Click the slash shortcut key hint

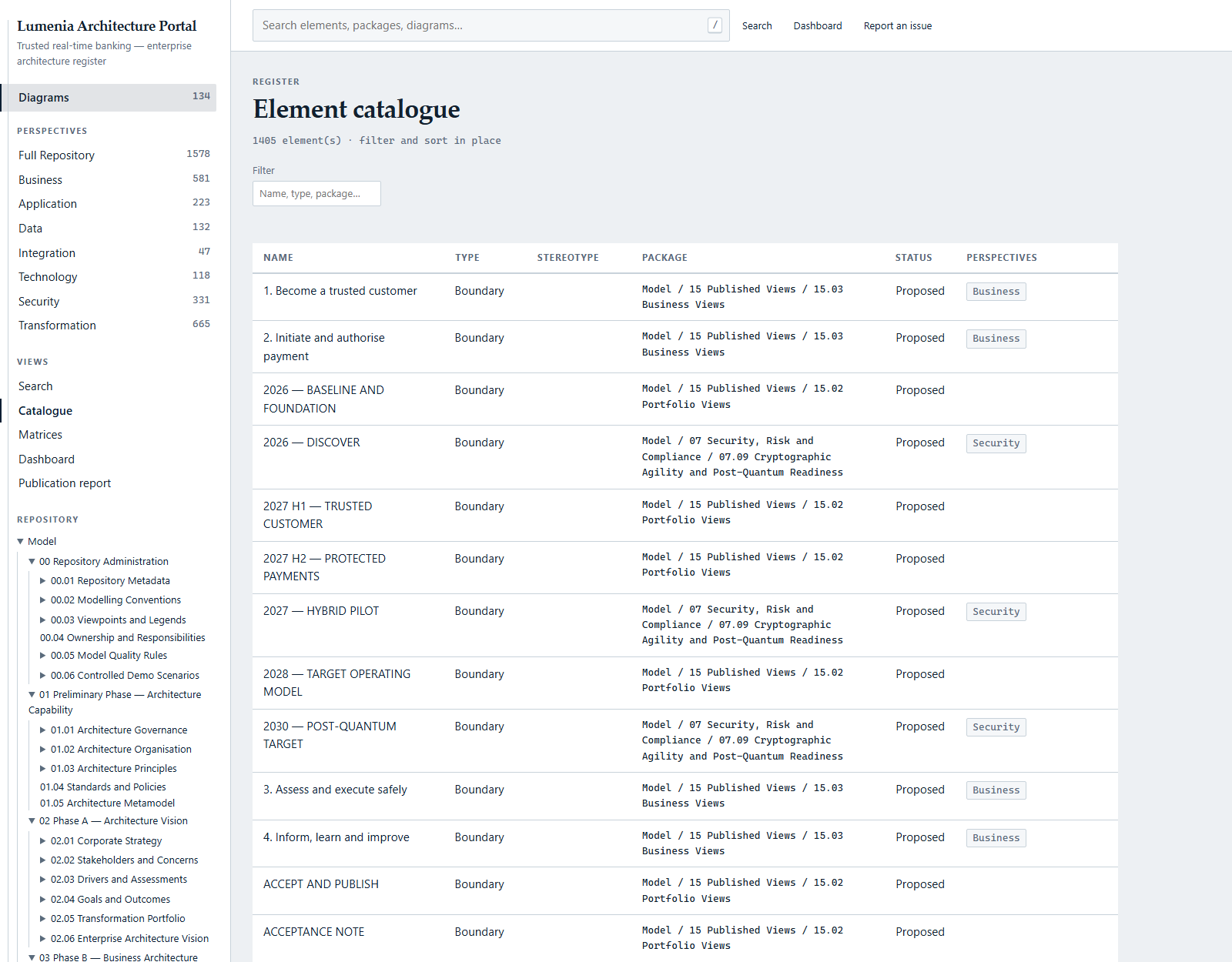(x=715, y=25)
